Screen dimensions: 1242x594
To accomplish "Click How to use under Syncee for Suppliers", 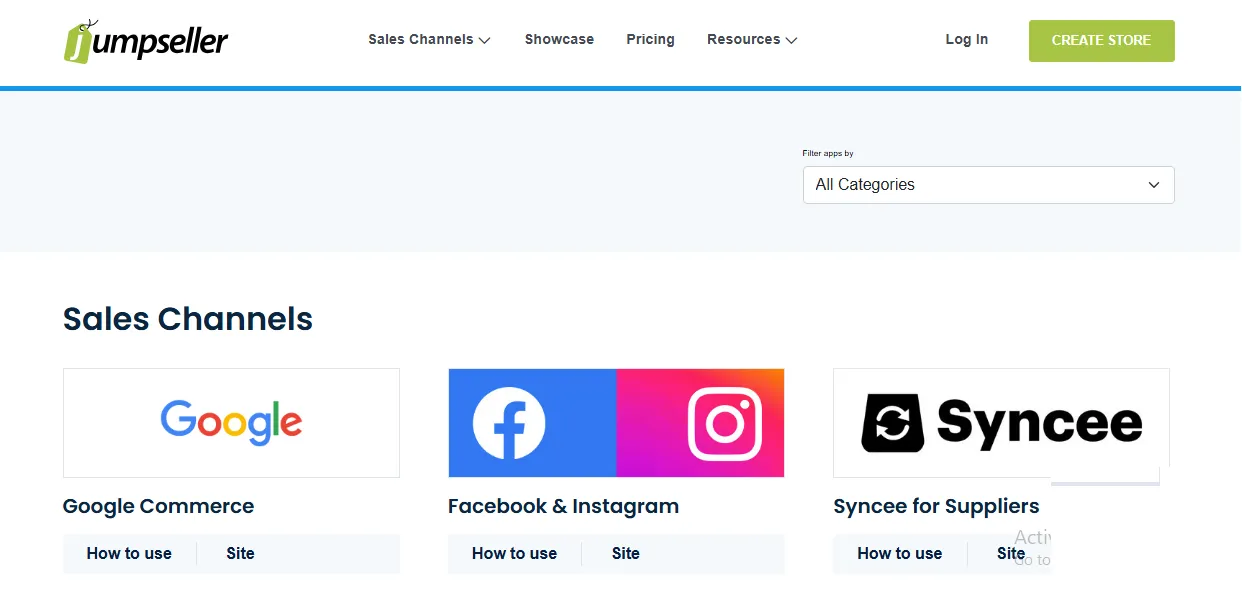I will pos(899,554).
